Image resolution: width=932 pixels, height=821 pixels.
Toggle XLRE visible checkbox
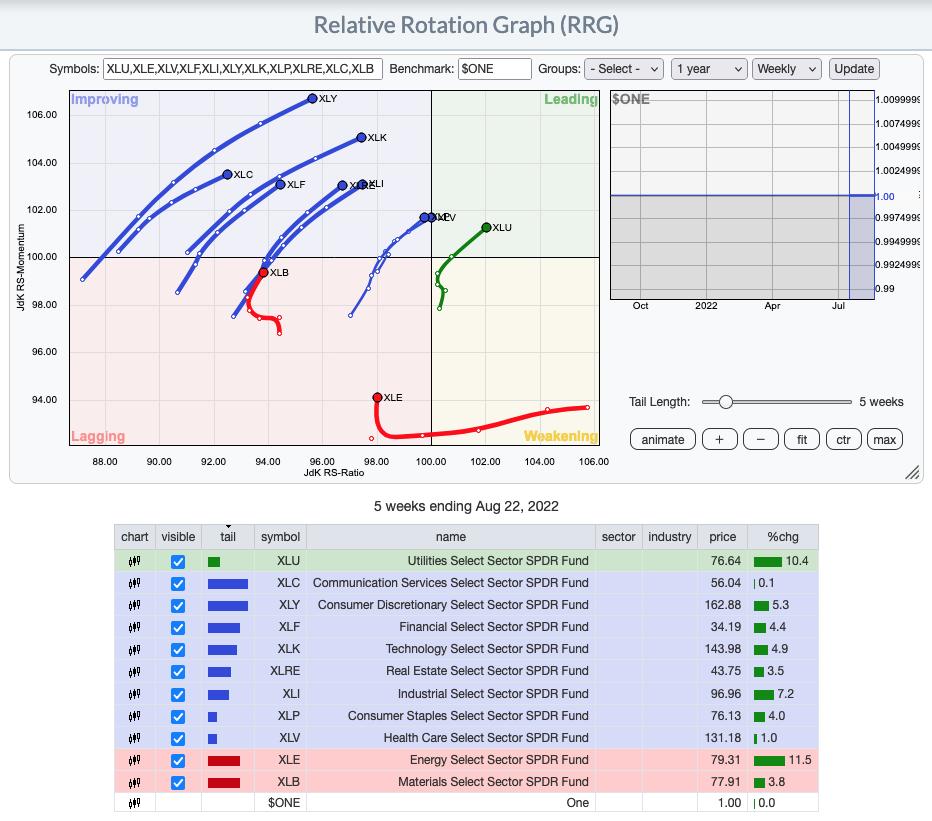[x=178, y=672]
